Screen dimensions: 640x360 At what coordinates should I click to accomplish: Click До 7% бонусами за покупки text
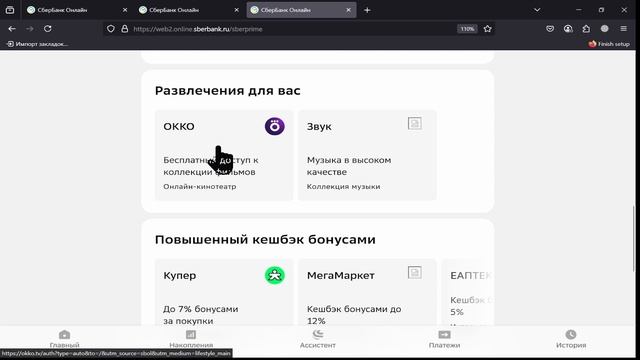click(201, 315)
